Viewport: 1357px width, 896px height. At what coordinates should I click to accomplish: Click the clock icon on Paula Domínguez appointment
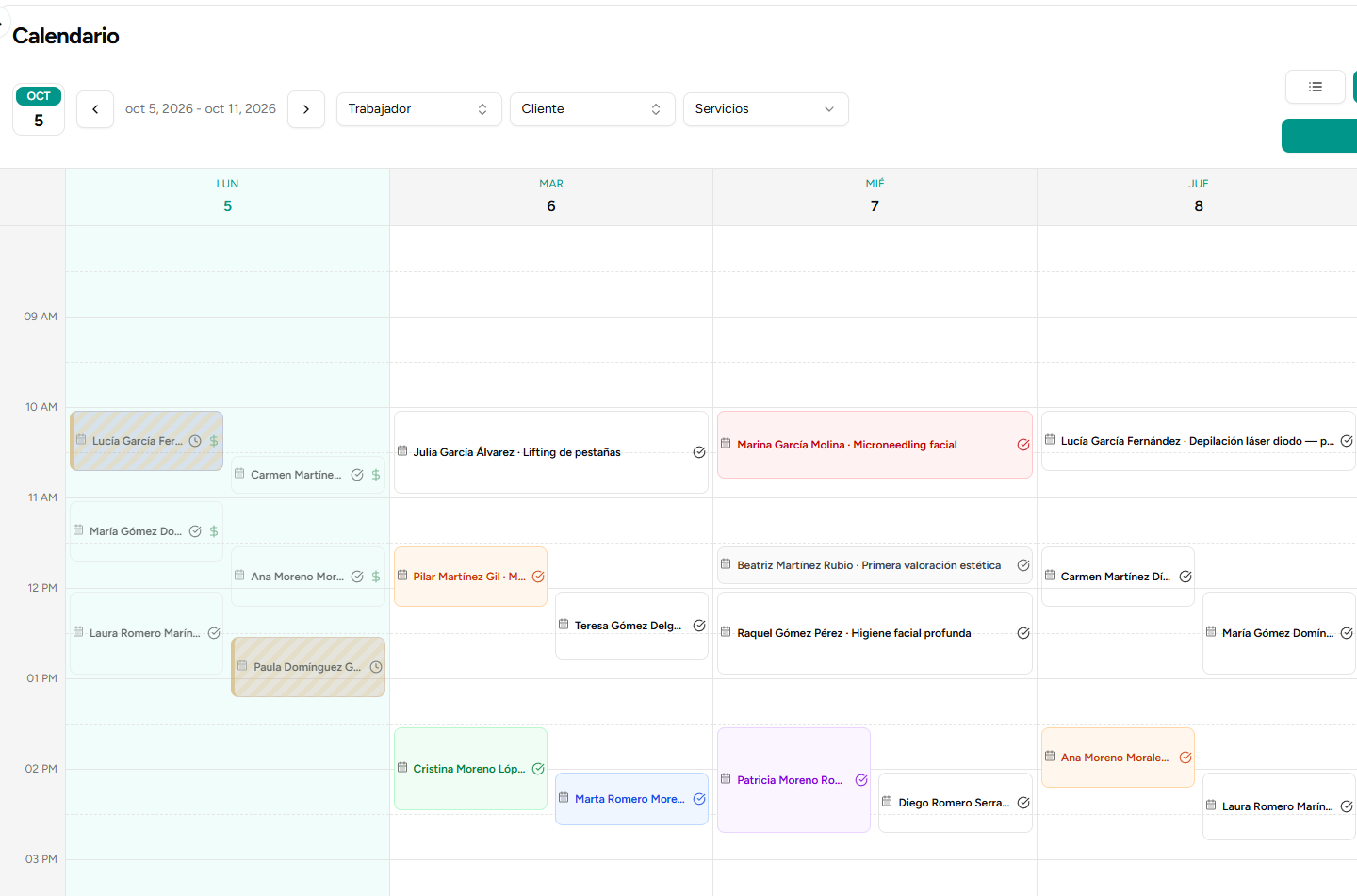click(376, 667)
